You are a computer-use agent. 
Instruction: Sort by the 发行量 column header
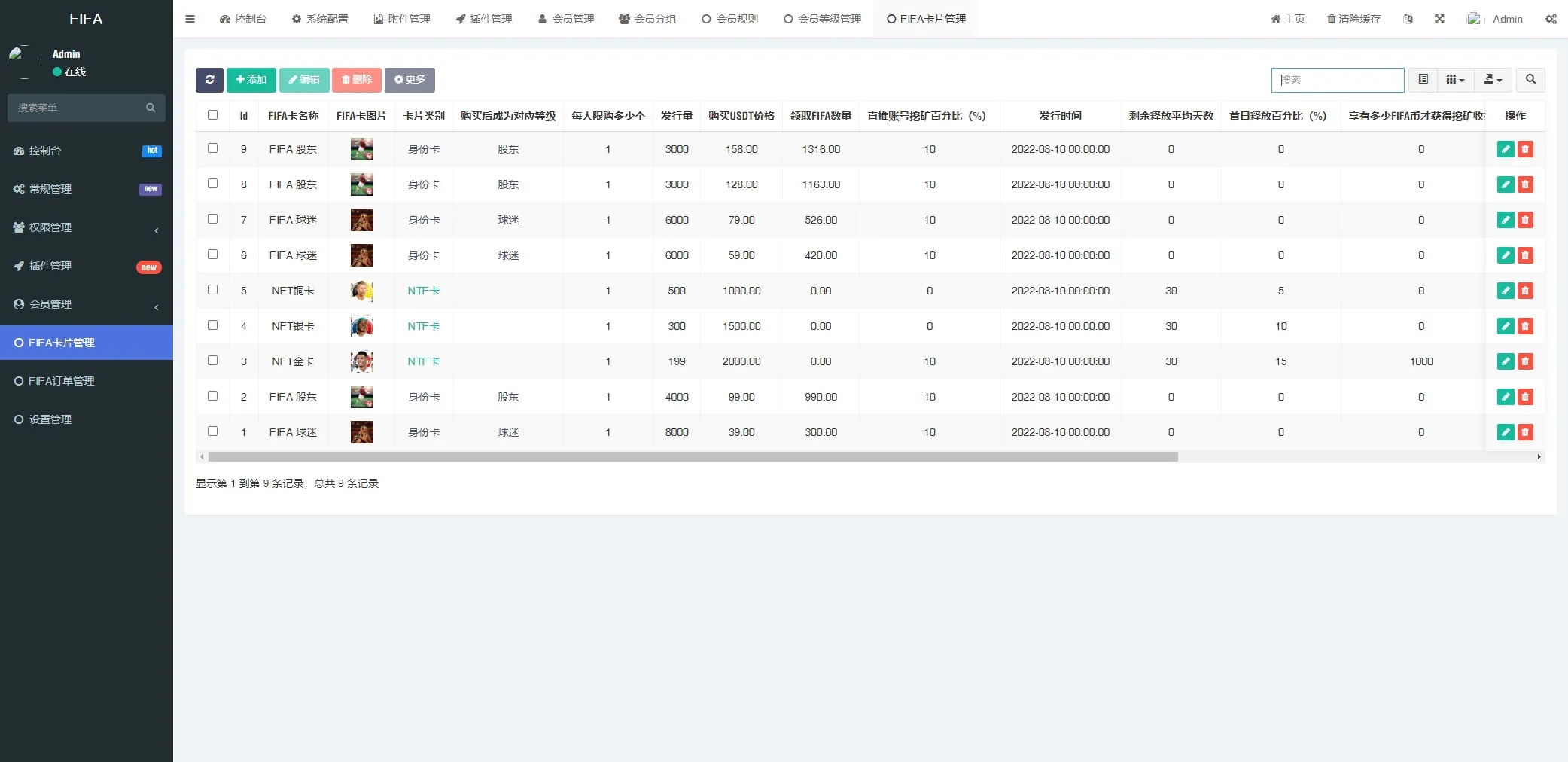pos(677,116)
